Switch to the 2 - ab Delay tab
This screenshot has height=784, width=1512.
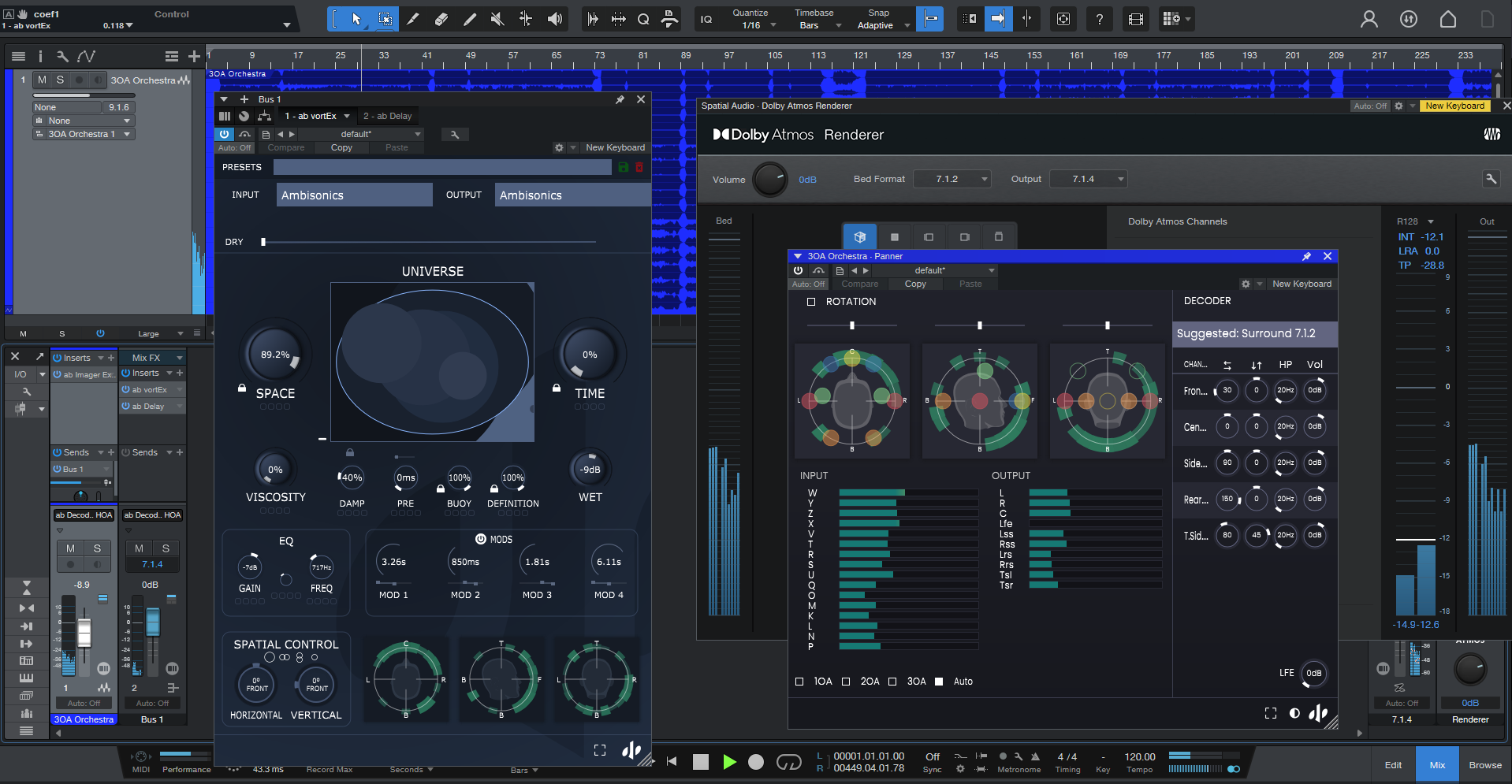(387, 116)
